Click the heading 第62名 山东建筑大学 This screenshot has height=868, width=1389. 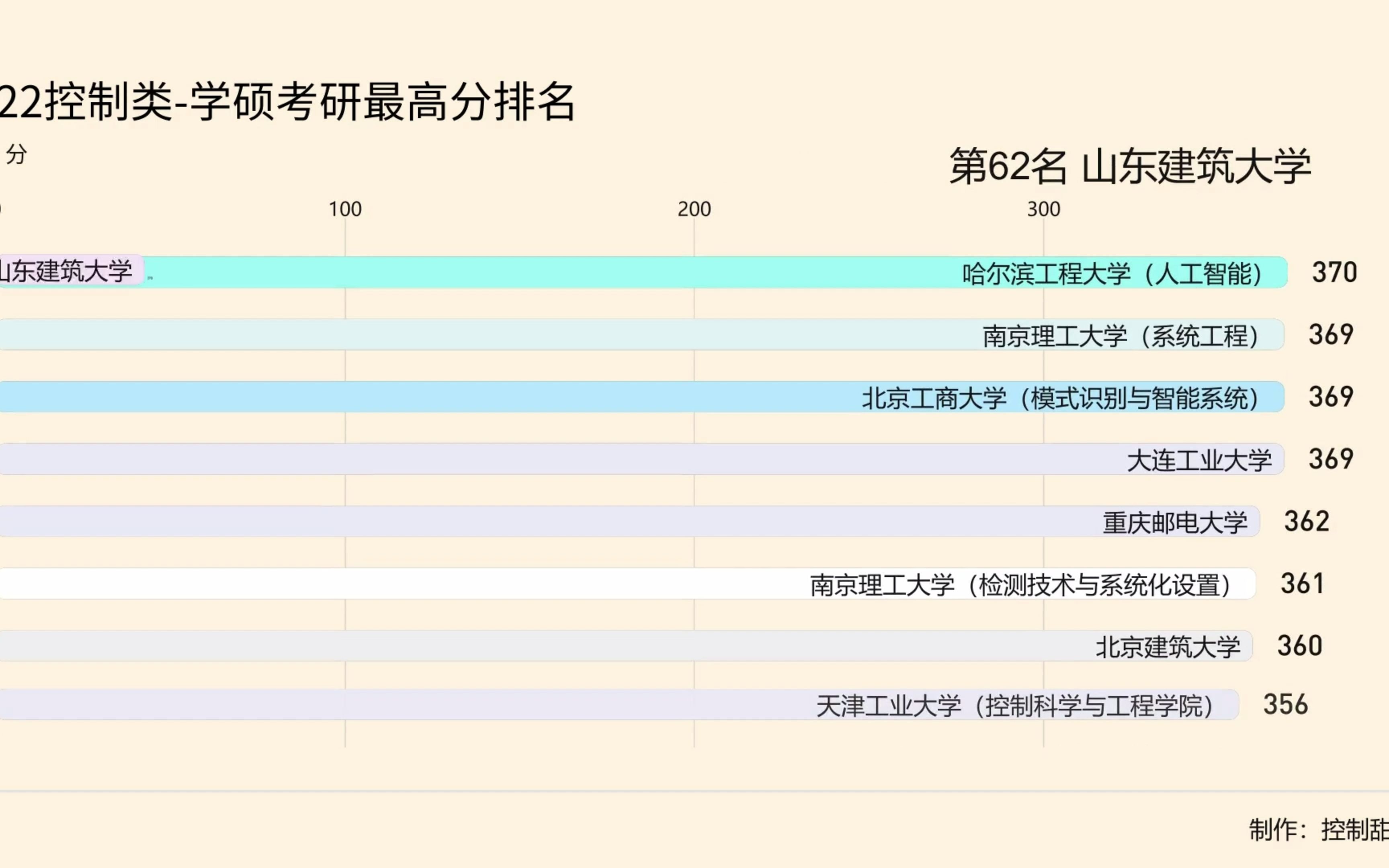1130,166
